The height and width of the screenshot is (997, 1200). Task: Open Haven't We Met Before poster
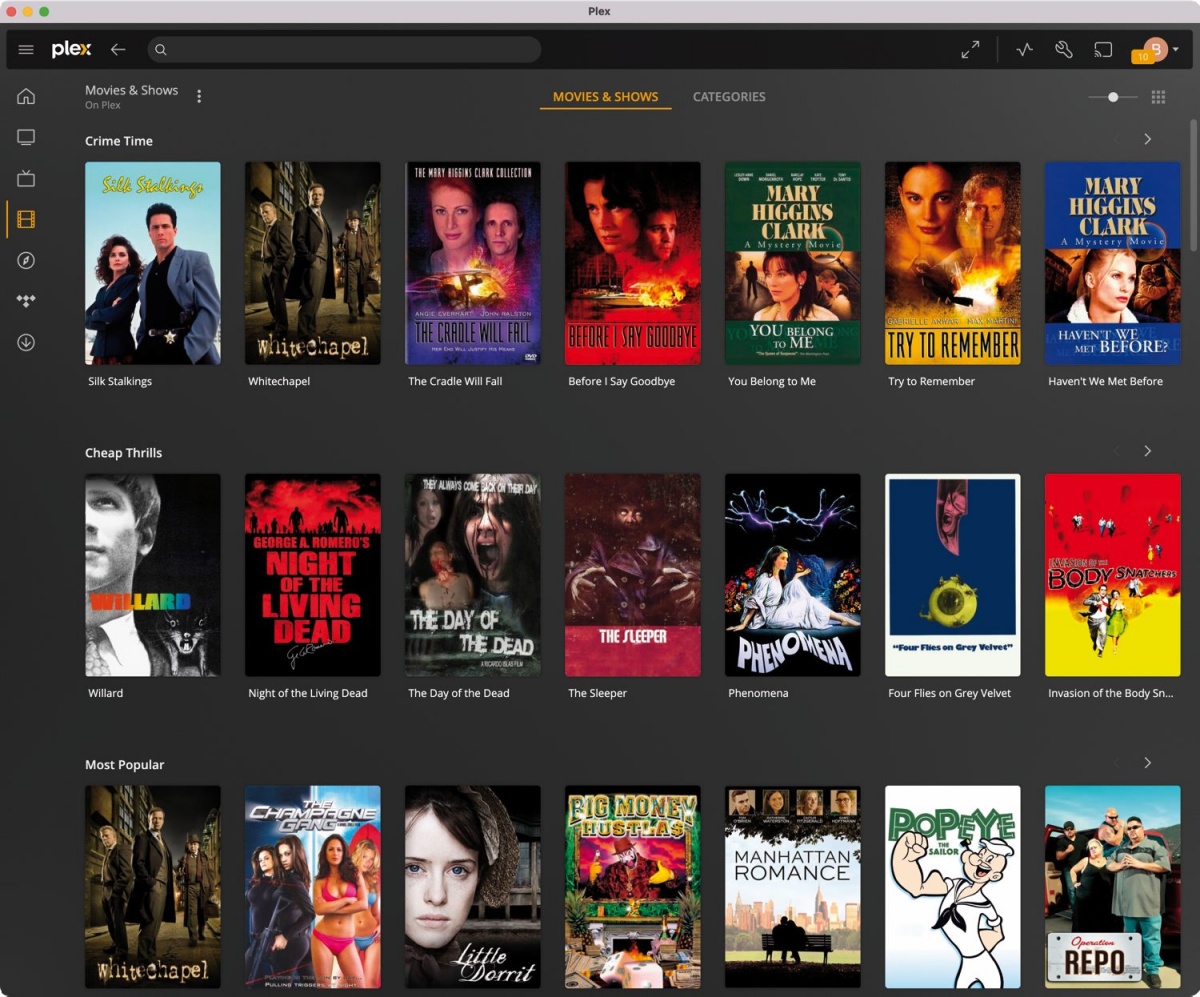click(1113, 263)
